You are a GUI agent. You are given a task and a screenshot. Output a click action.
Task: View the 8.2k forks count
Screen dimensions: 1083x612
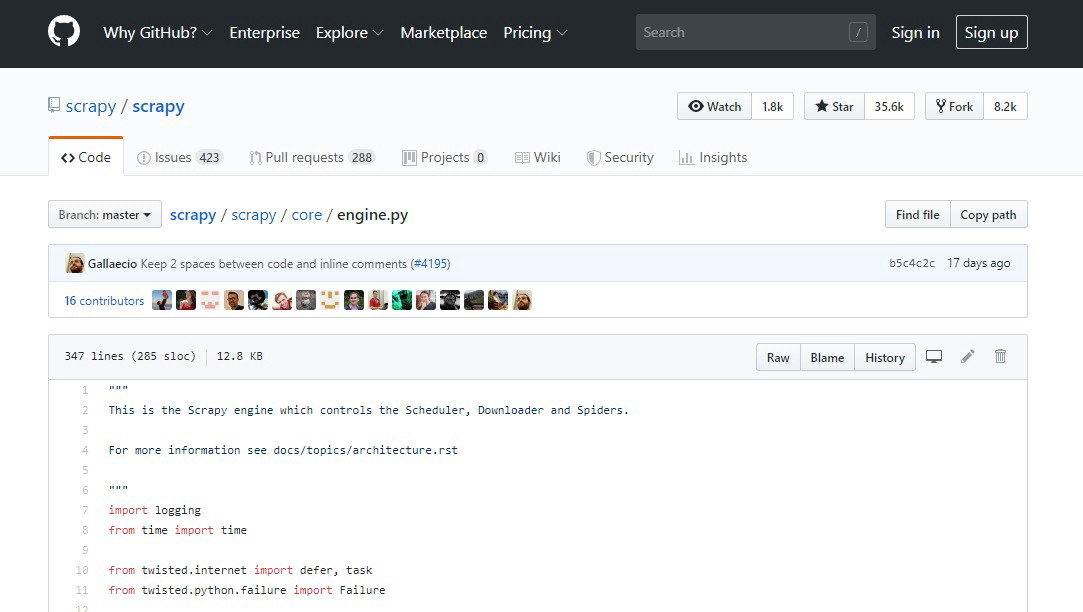[1005, 106]
